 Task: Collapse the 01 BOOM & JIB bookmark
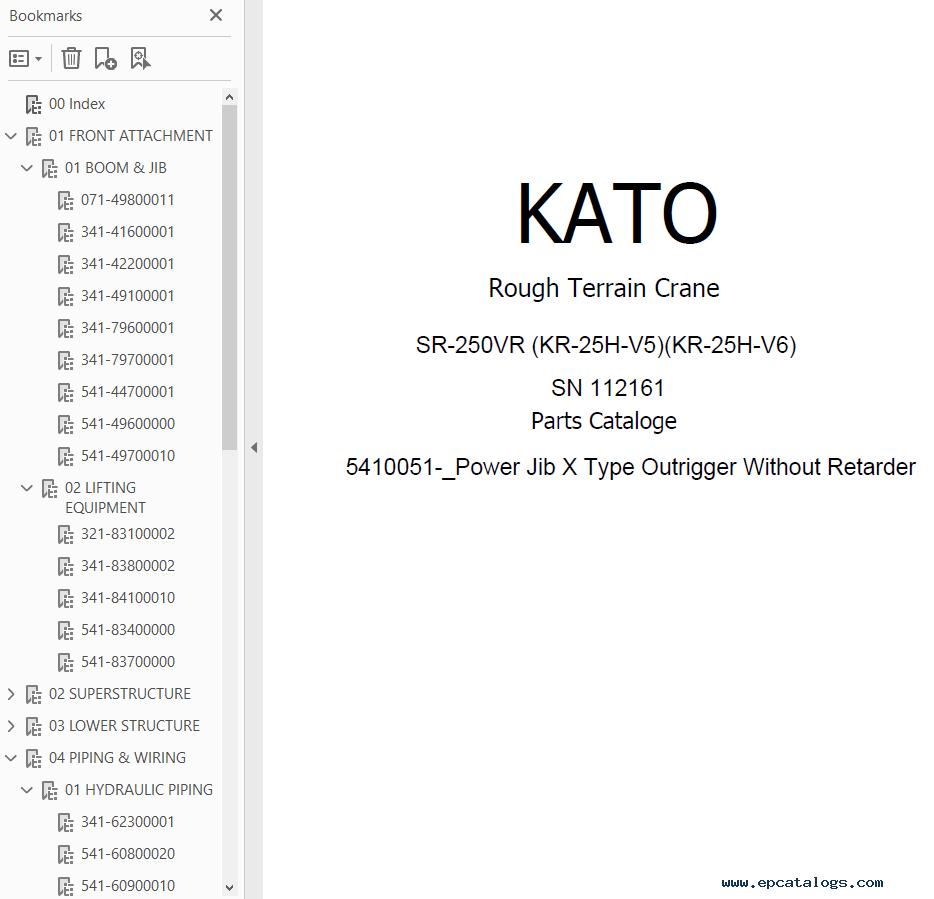point(27,168)
